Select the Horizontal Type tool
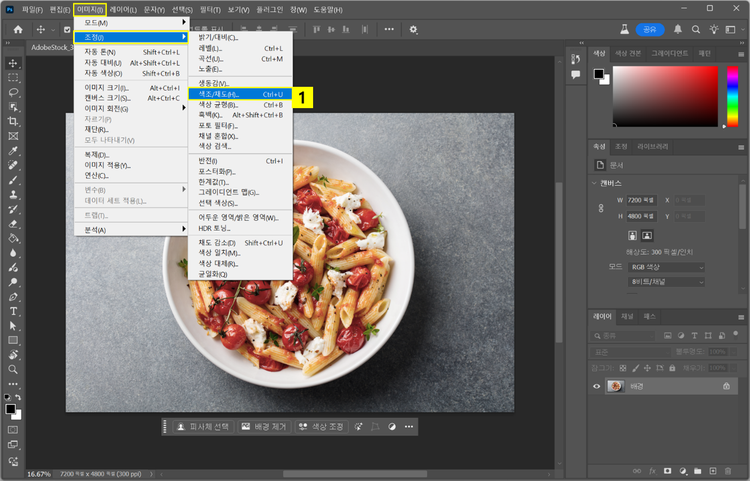Image resolution: width=750 pixels, height=481 pixels. pyautogui.click(x=13, y=311)
